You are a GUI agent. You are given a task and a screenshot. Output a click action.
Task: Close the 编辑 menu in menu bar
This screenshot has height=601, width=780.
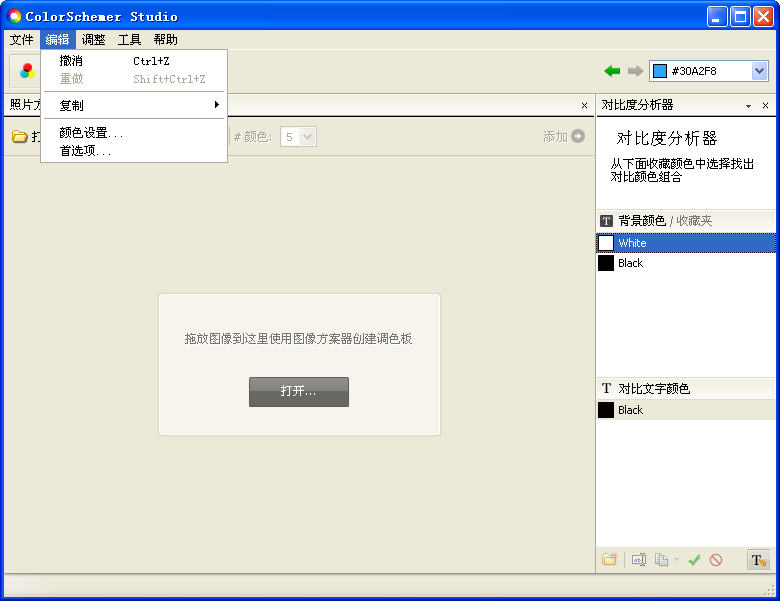57,39
